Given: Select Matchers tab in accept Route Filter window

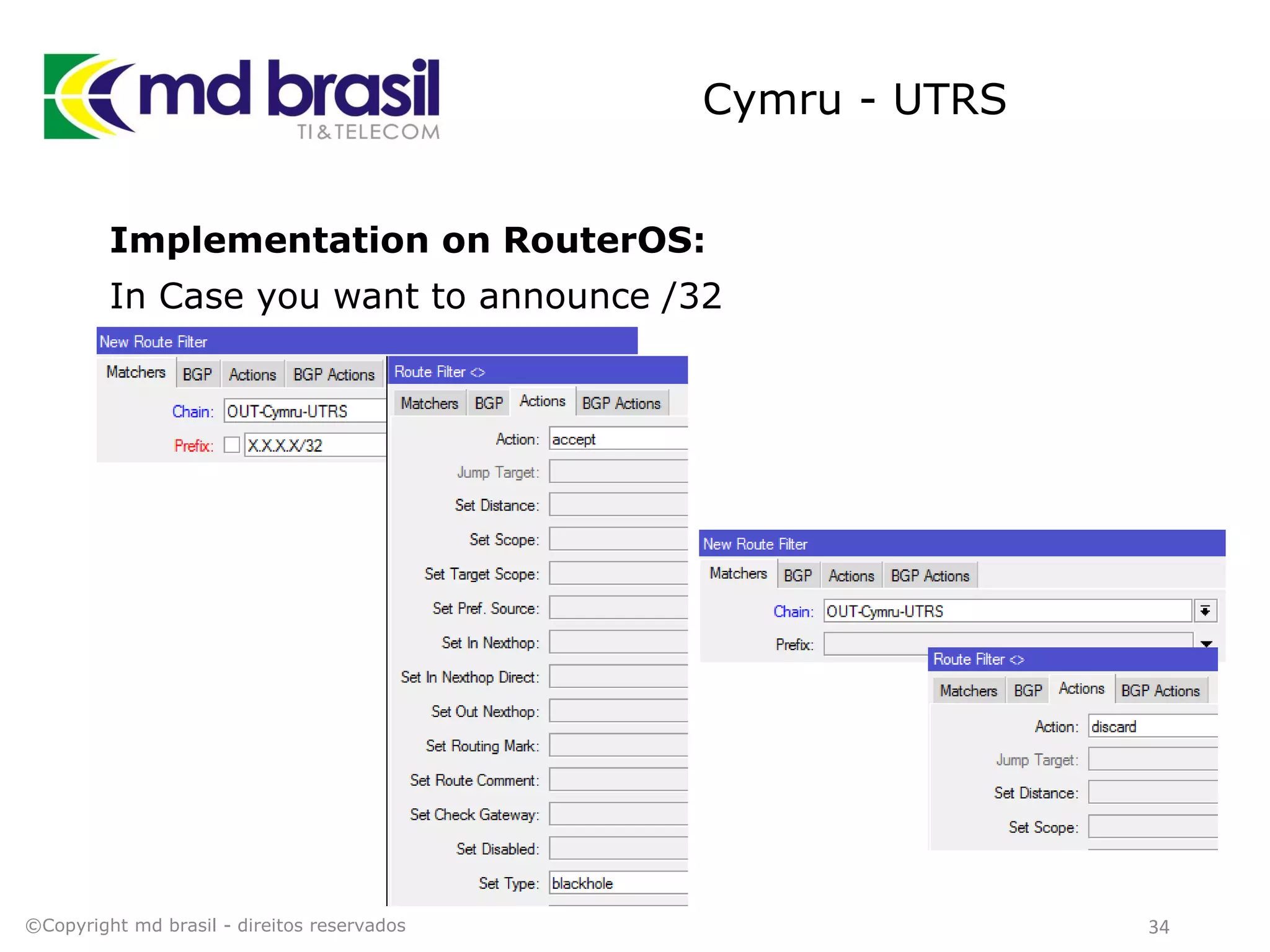Looking at the screenshot, I should pyautogui.click(x=429, y=403).
